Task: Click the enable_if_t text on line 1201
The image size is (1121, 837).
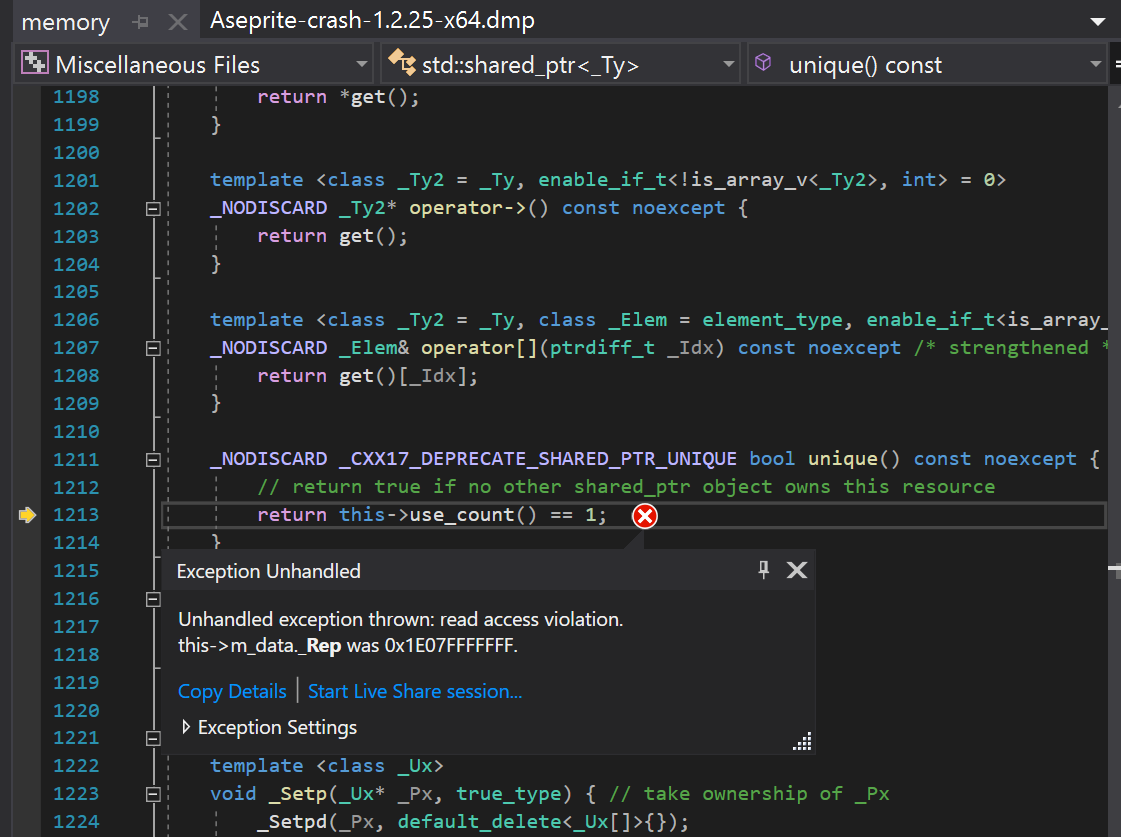Action: tap(602, 180)
